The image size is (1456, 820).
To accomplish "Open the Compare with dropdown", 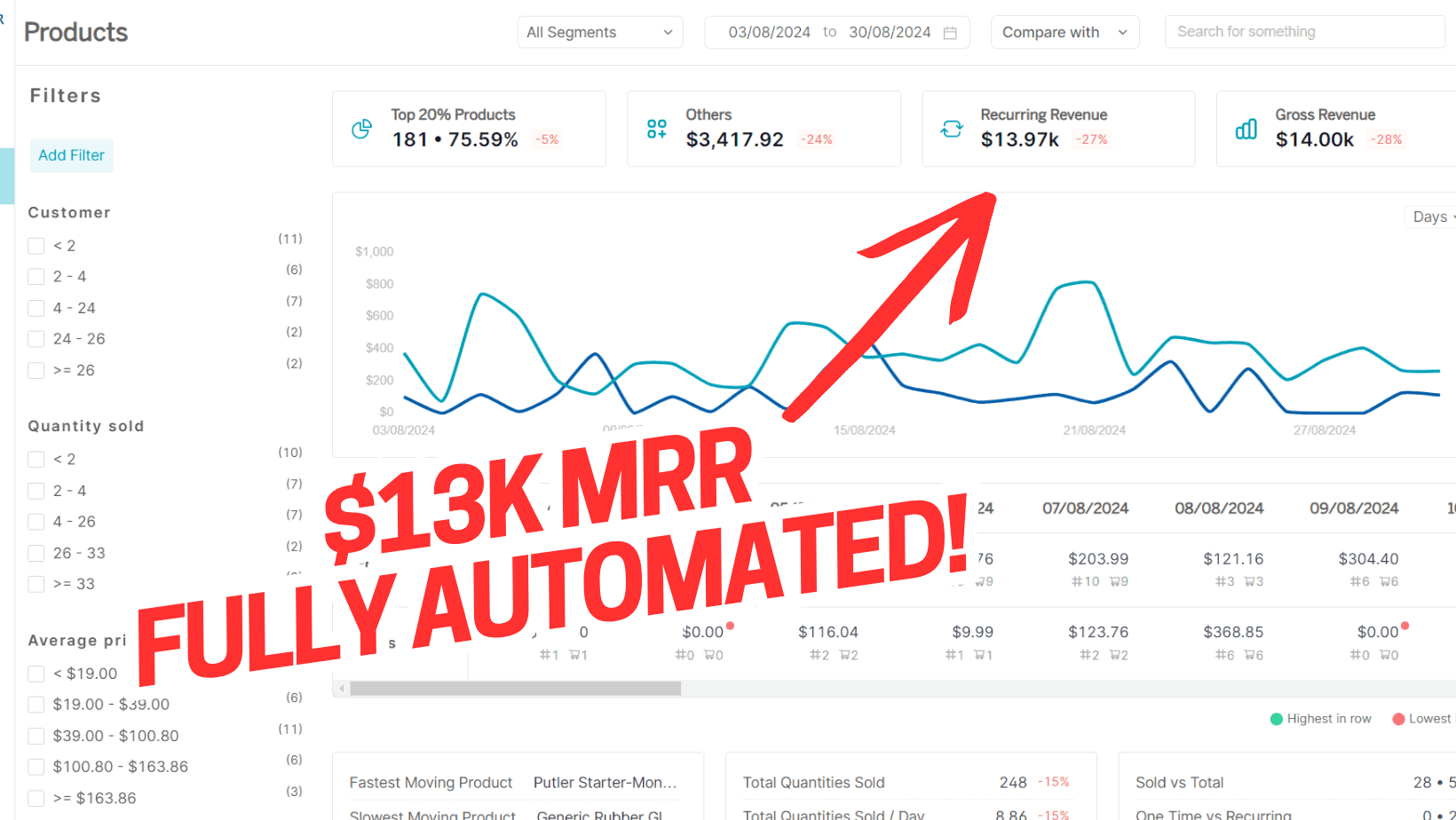I will coord(1064,33).
